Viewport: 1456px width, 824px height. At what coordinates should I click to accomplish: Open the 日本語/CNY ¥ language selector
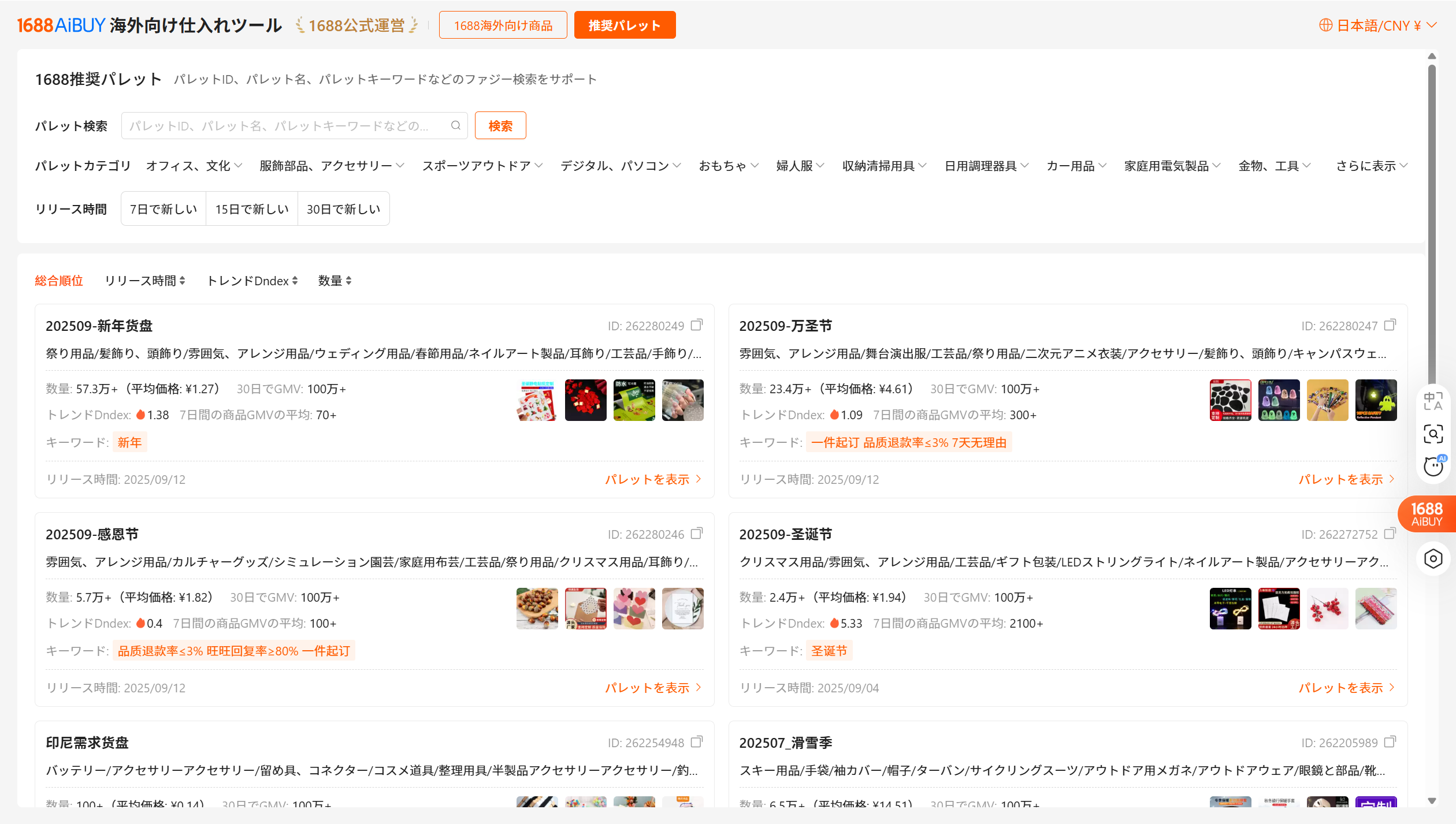(1378, 25)
